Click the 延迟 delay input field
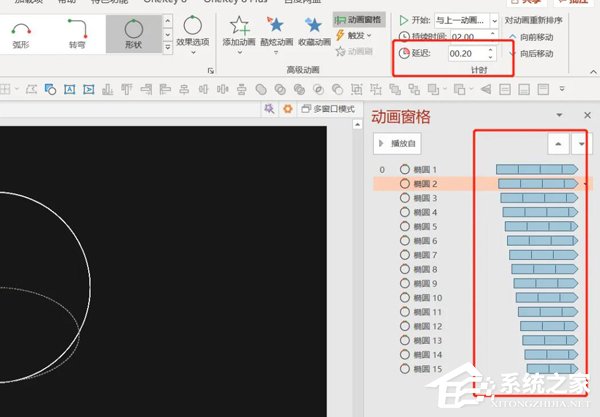The height and width of the screenshot is (417, 600). coord(467,54)
